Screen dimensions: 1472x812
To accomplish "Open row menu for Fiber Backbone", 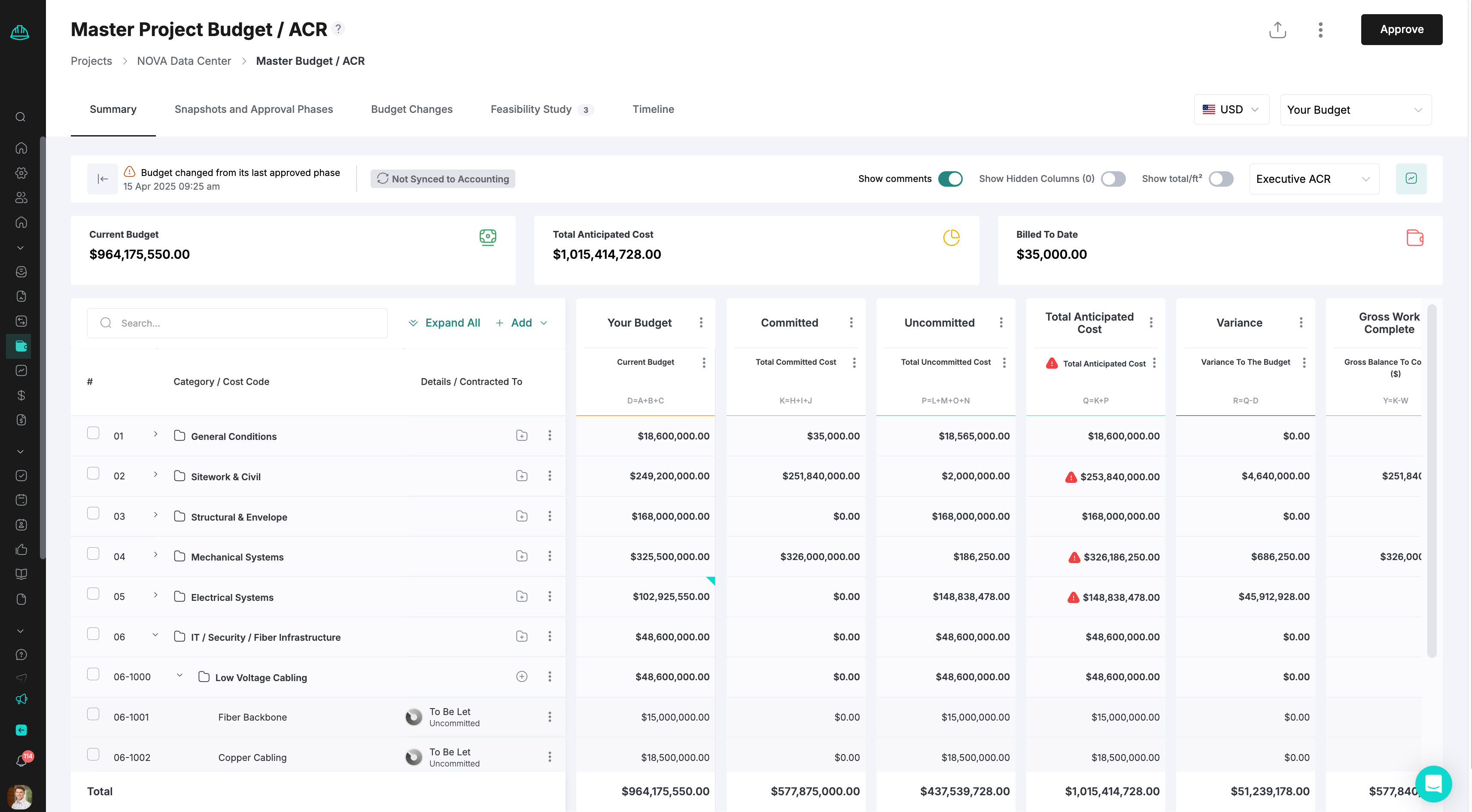I will point(550,717).
